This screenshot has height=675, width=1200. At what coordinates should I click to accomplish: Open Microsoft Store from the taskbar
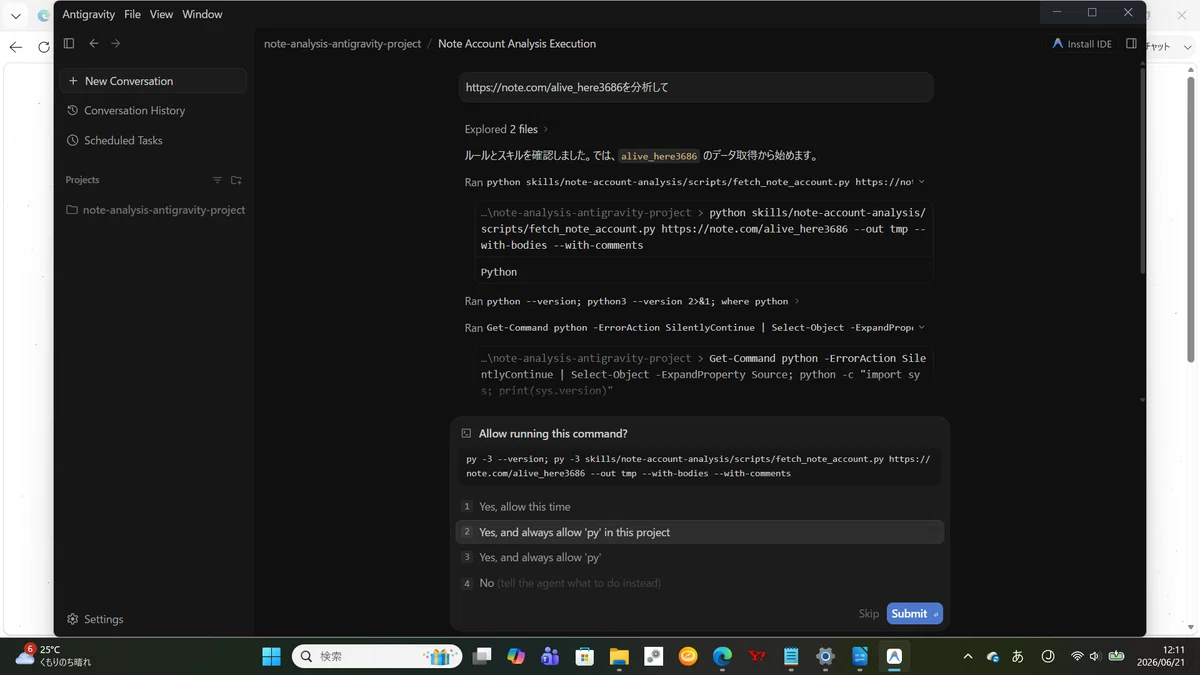pyautogui.click(x=585, y=656)
